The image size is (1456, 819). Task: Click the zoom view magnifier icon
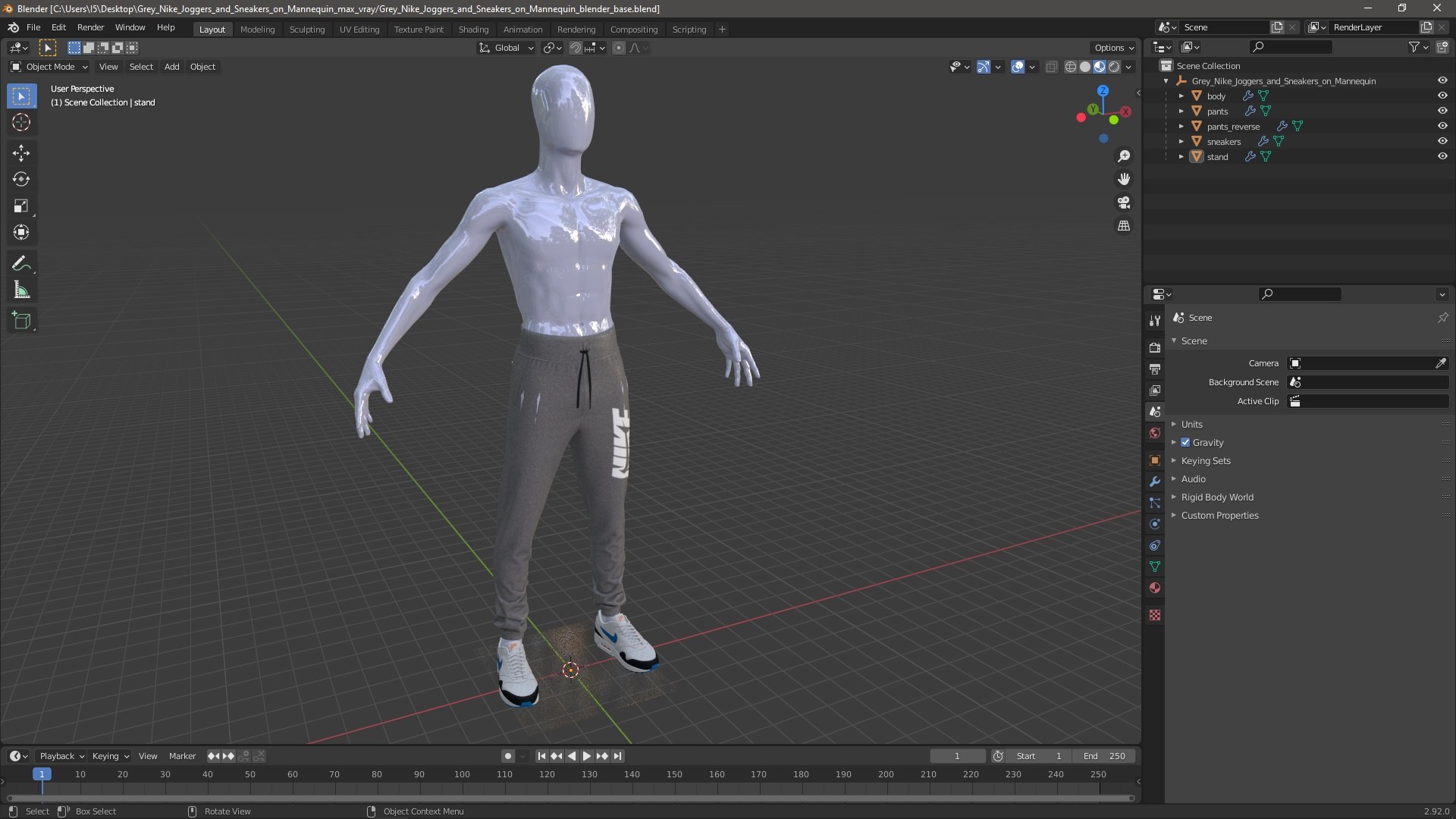[1124, 156]
